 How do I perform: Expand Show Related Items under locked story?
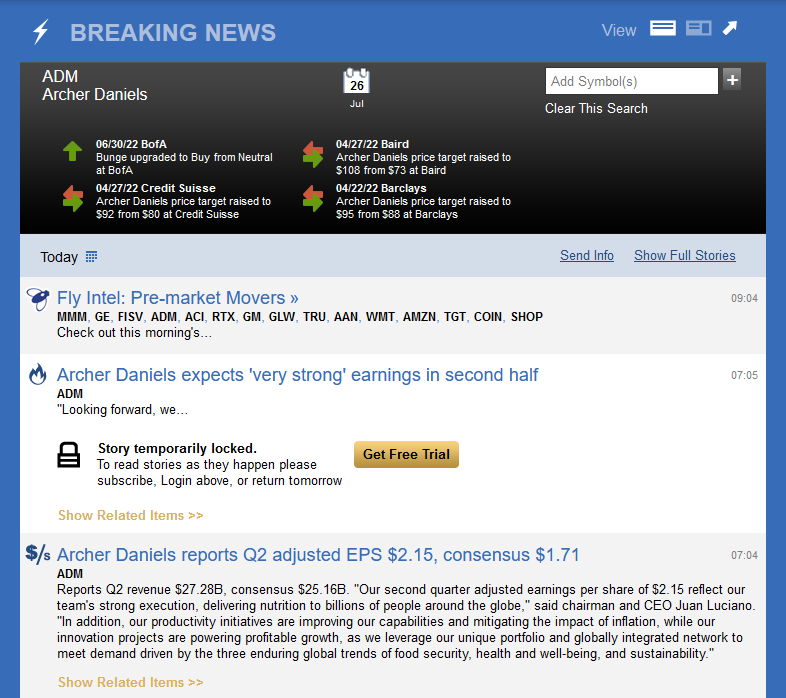point(130,515)
